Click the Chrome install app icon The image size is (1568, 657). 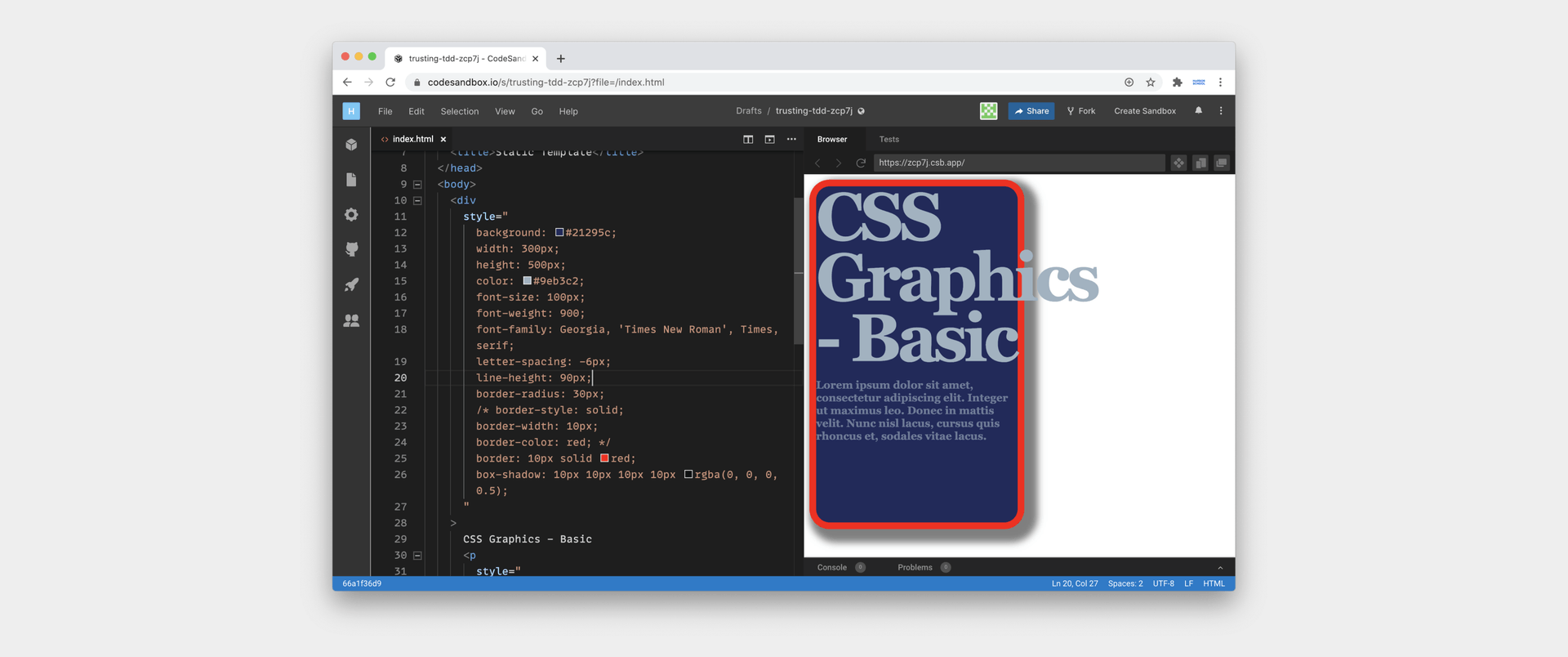(x=1129, y=82)
